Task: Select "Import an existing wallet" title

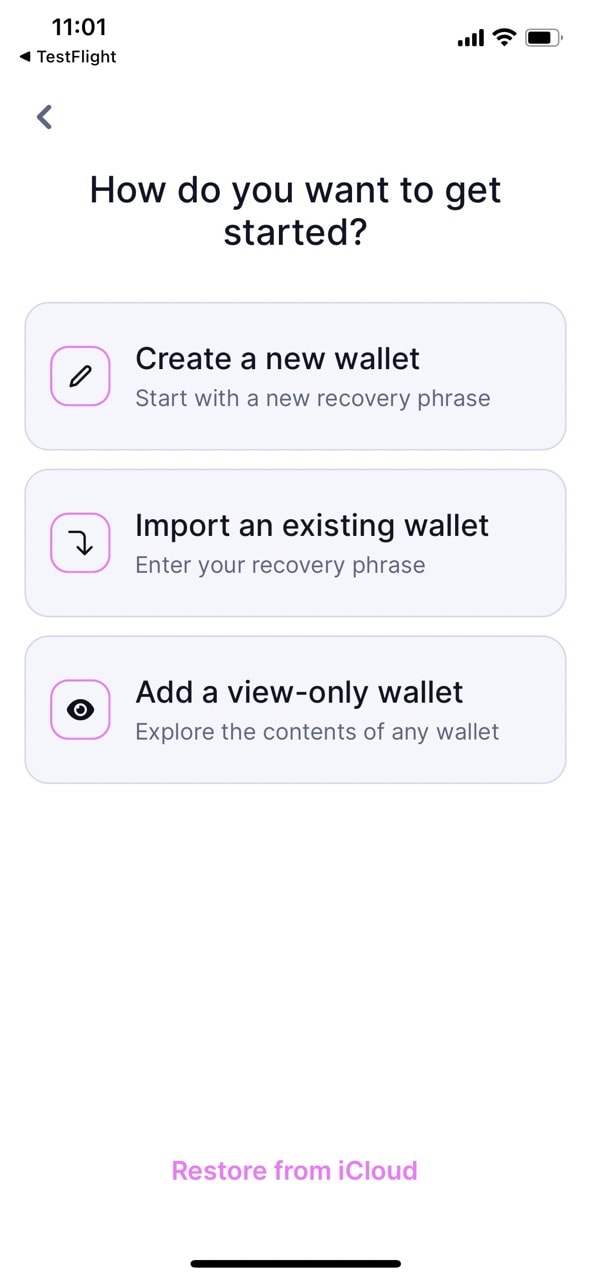Action: point(312,525)
